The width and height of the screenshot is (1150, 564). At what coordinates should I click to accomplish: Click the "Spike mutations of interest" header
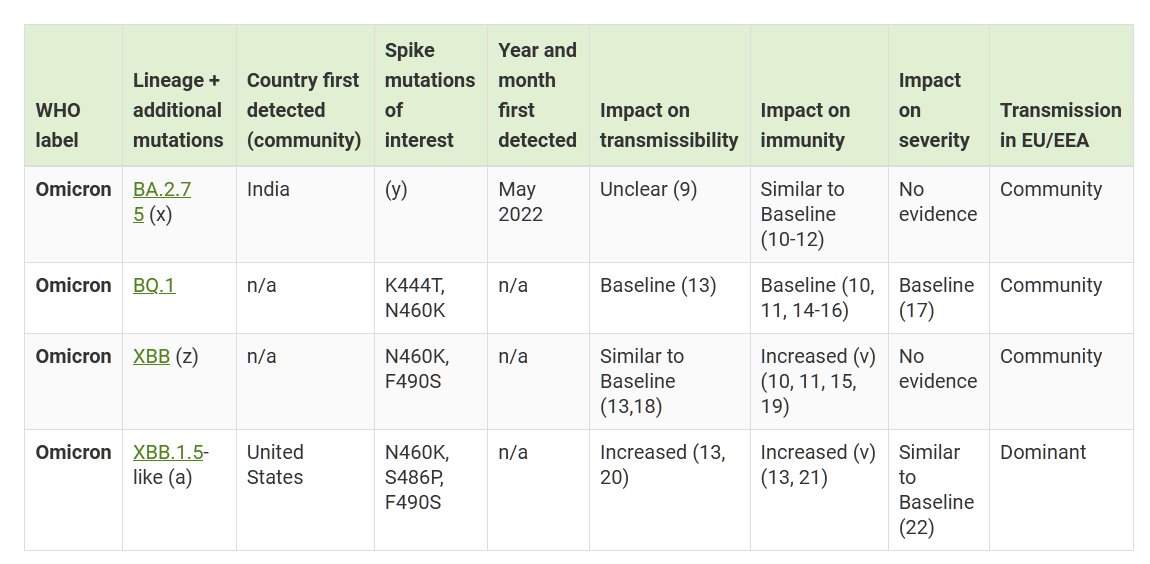430,95
